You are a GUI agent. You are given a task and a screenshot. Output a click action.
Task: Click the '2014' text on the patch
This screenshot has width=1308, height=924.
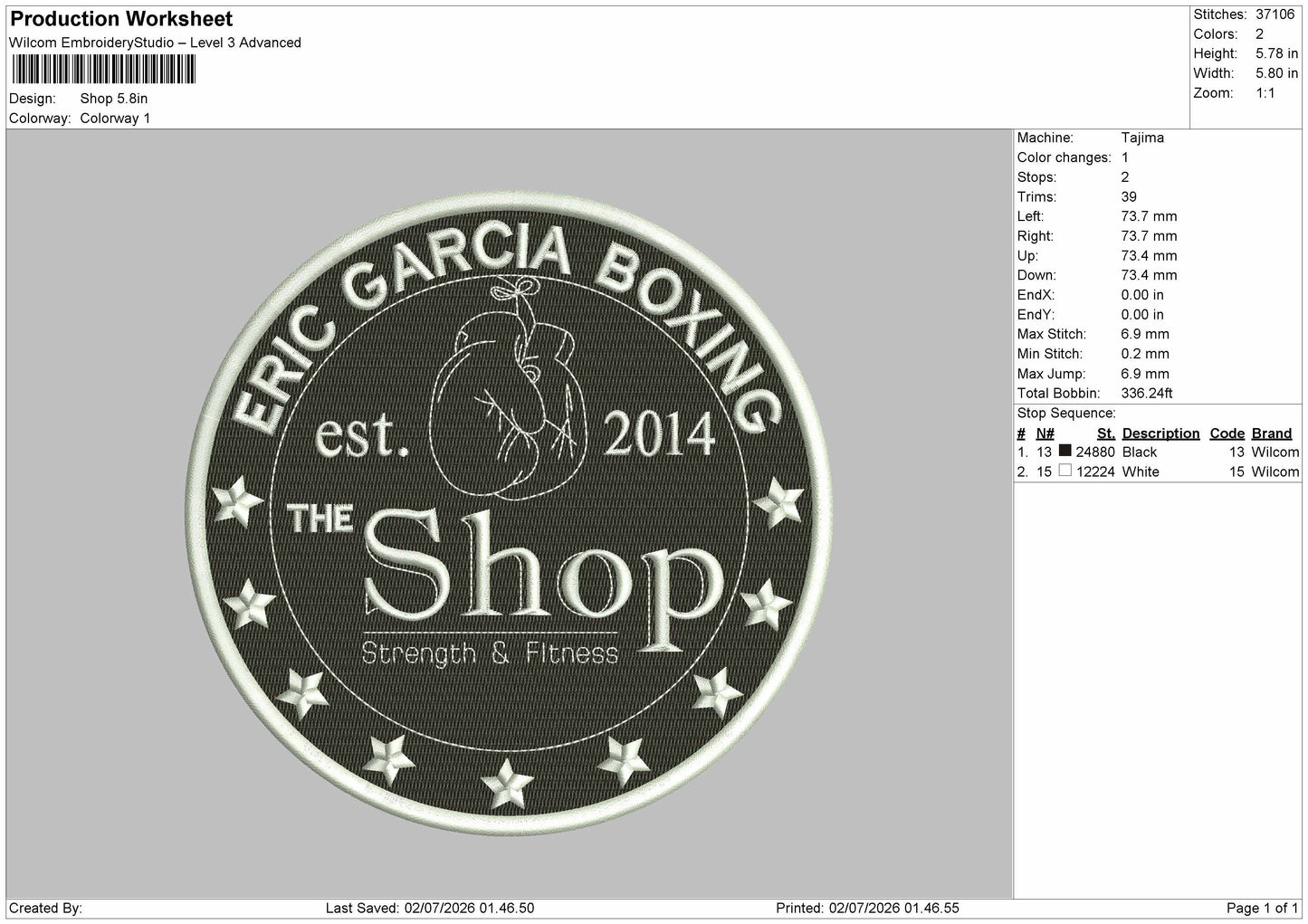(659, 433)
